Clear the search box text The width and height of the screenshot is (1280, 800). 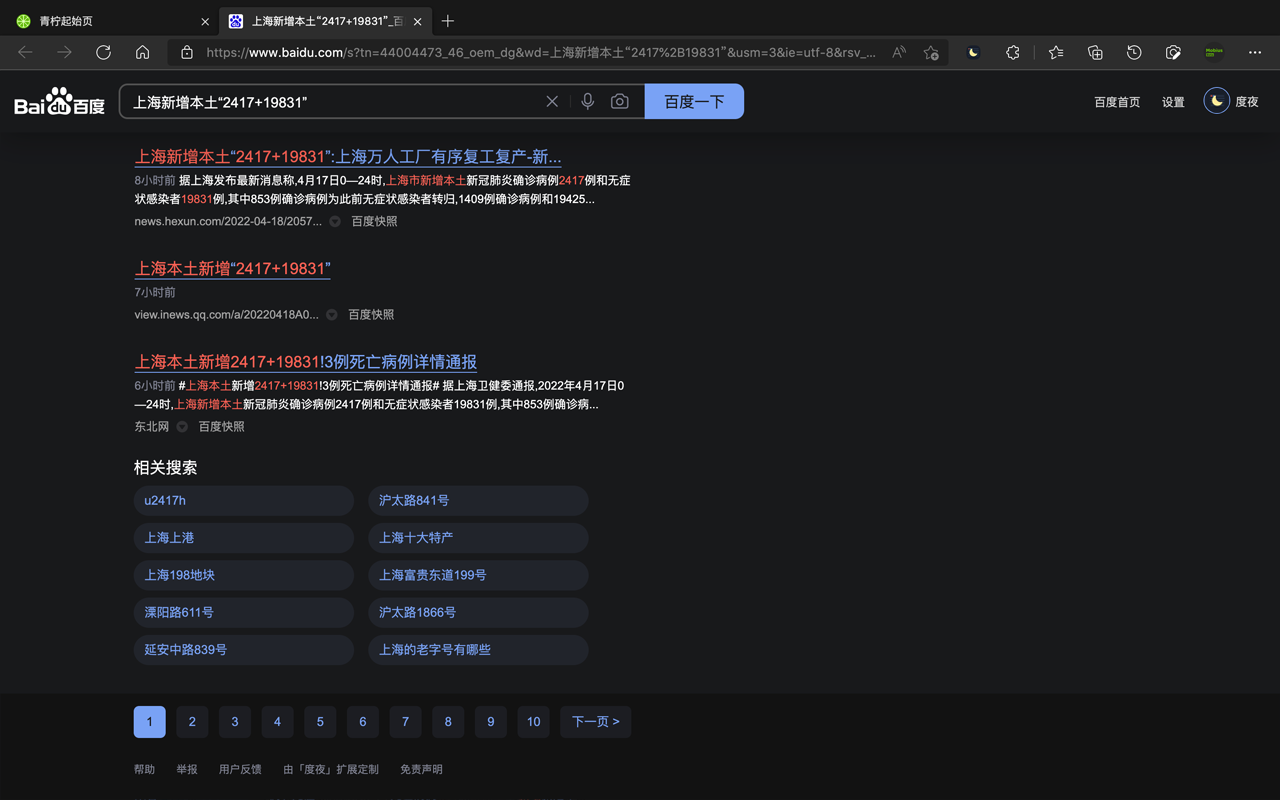(552, 101)
